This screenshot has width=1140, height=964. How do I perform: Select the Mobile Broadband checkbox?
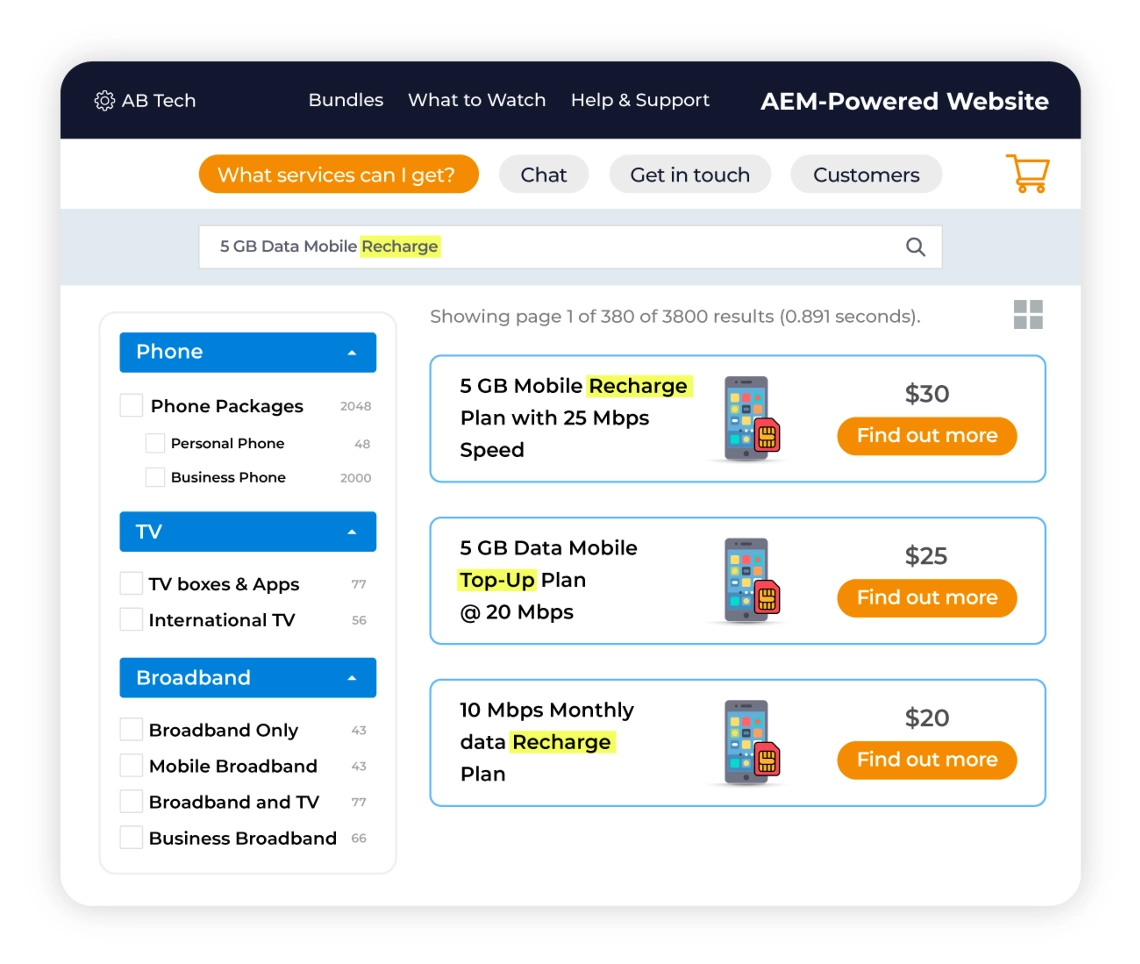pos(131,766)
